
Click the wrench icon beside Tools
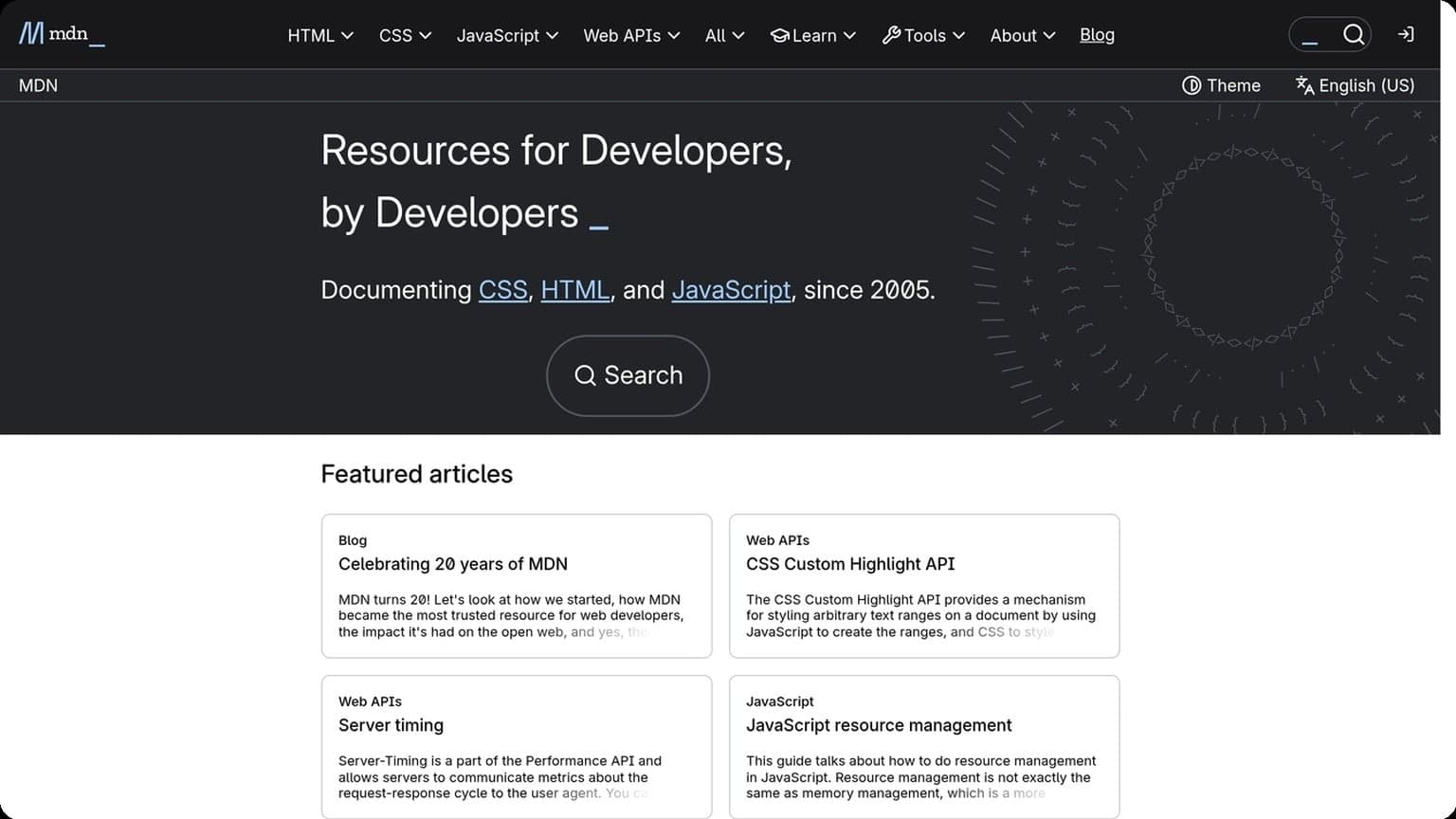tap(890, 34)
